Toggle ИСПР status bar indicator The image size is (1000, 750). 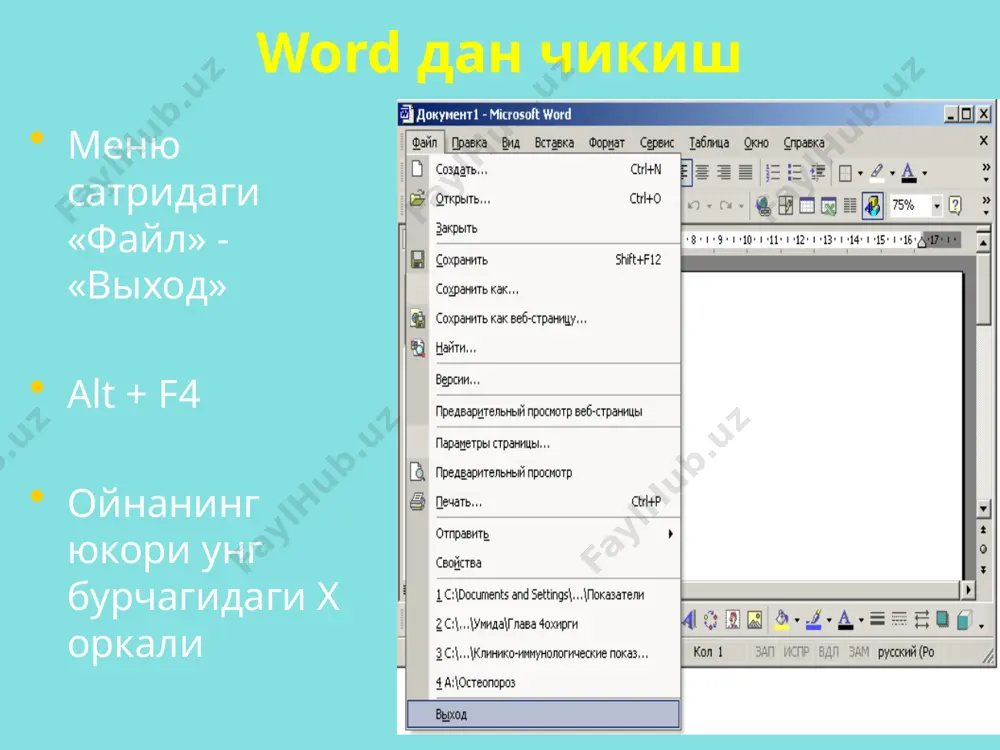pos(796,652)
